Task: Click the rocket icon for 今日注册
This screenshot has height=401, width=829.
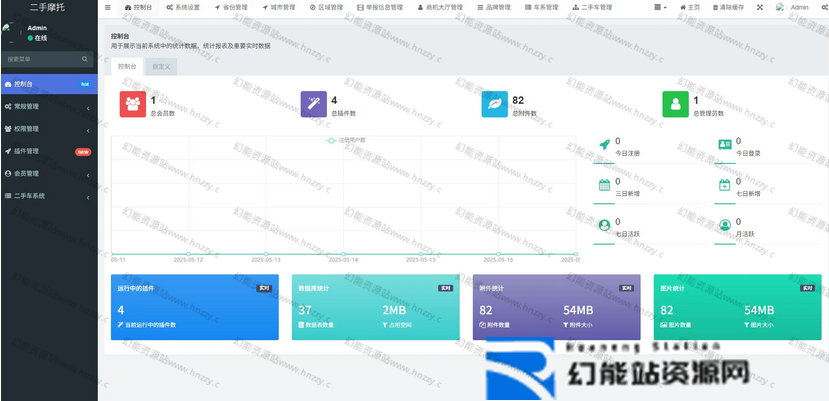Action: pos(604,145)
